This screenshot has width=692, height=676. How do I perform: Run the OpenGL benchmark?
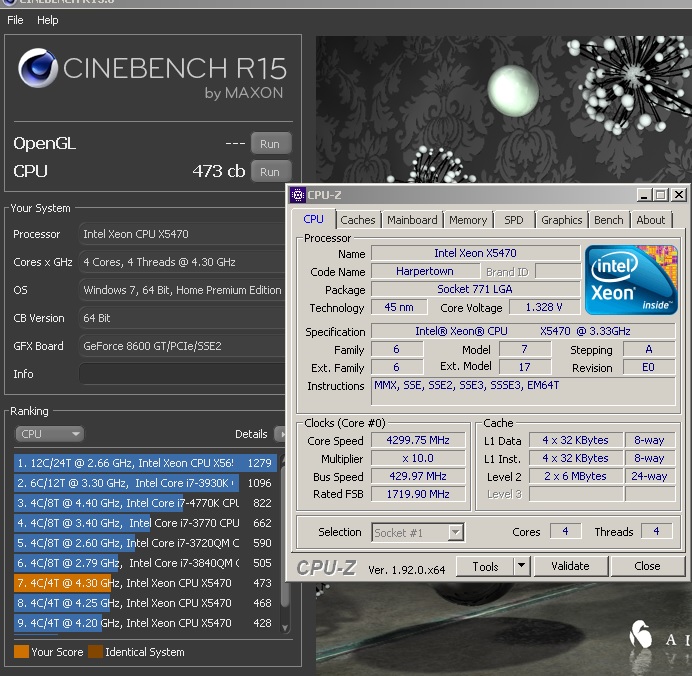pyautogui.click(x=271, y=144)
